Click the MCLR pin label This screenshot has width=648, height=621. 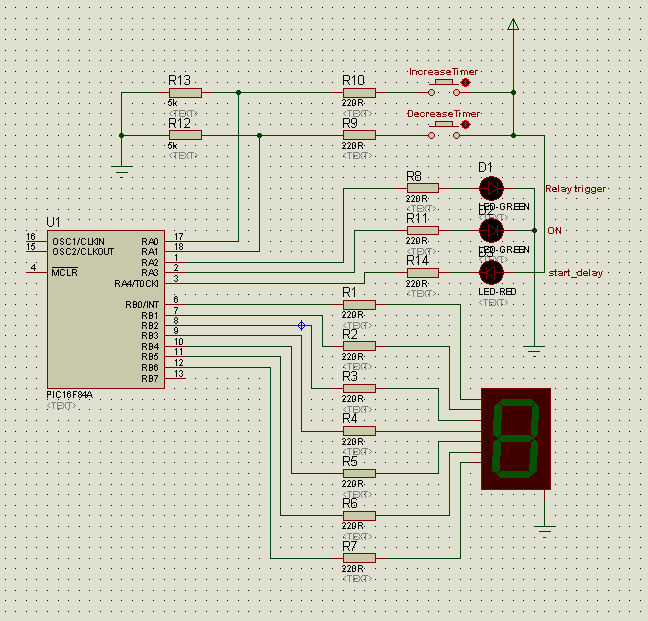pos(64,273)
